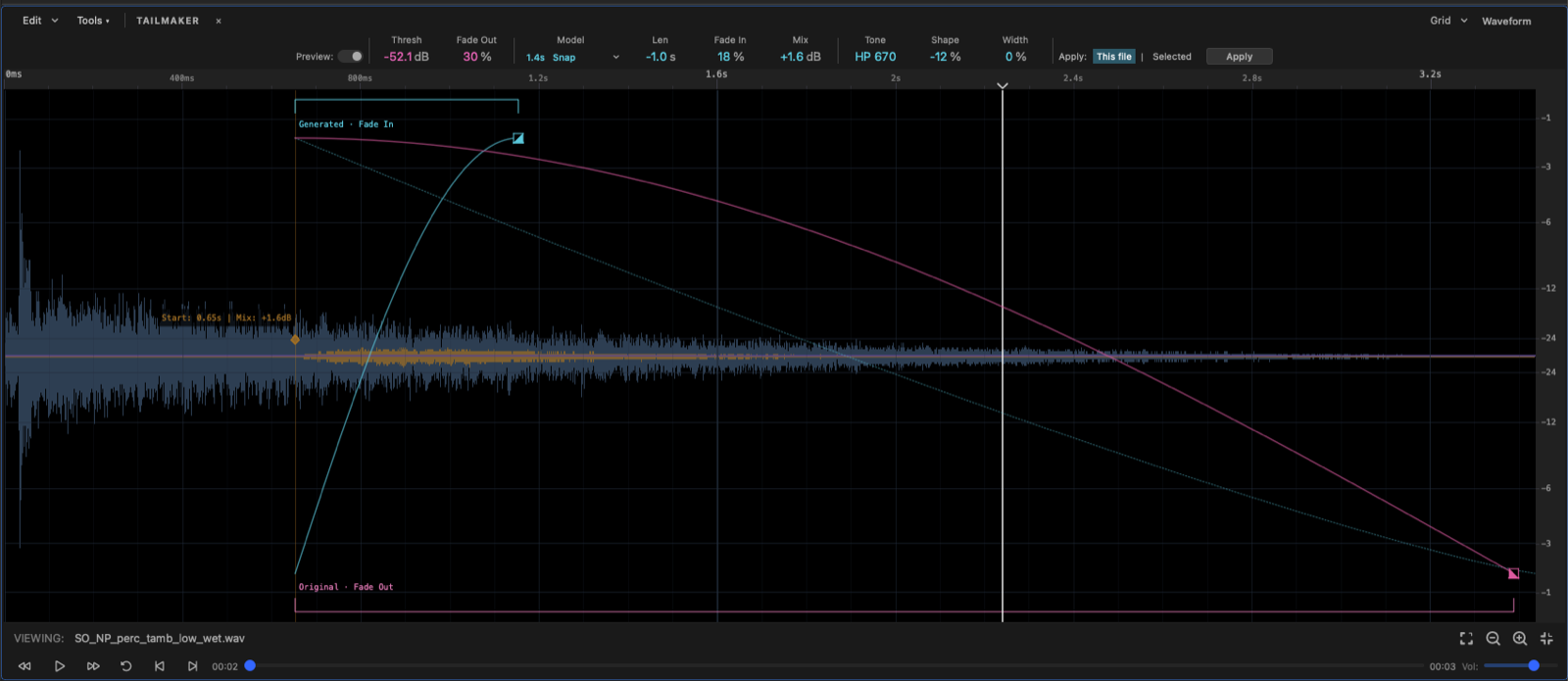The width and height of the screenshot is (1568, 681).
Task: Zoom out with the magnifier minus icon
Action: tap(1494, 639)
